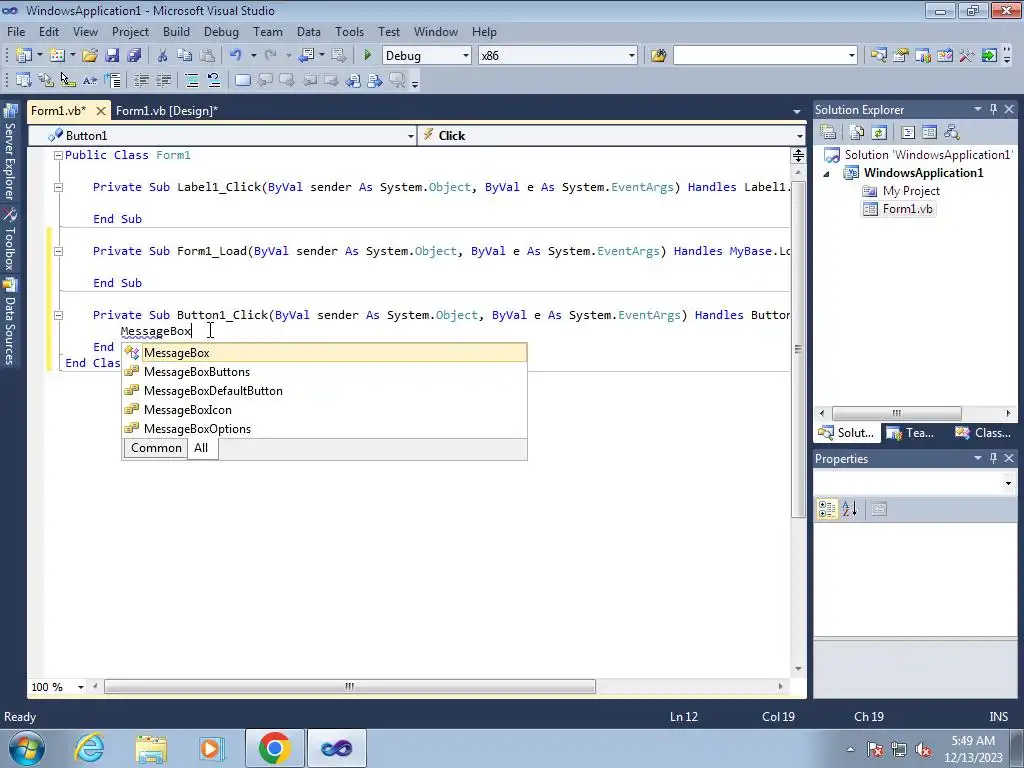Click the Find in Files icon
Image resolution: width=1024 pixels, height=768 pixels.
click(x=658, y=56)
